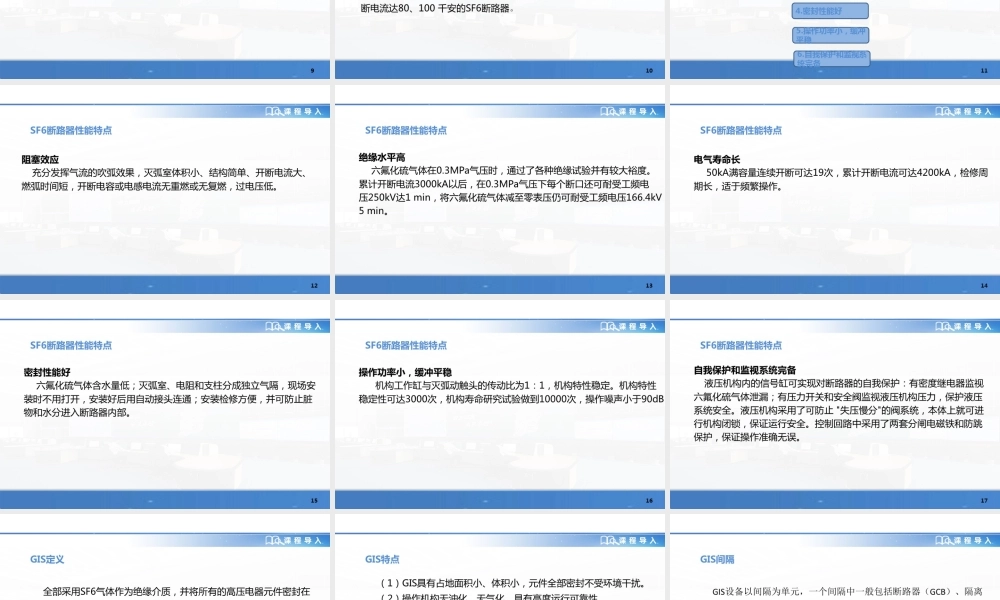
Task: Click page number 15 in slide footer
Action: (314, 500)
